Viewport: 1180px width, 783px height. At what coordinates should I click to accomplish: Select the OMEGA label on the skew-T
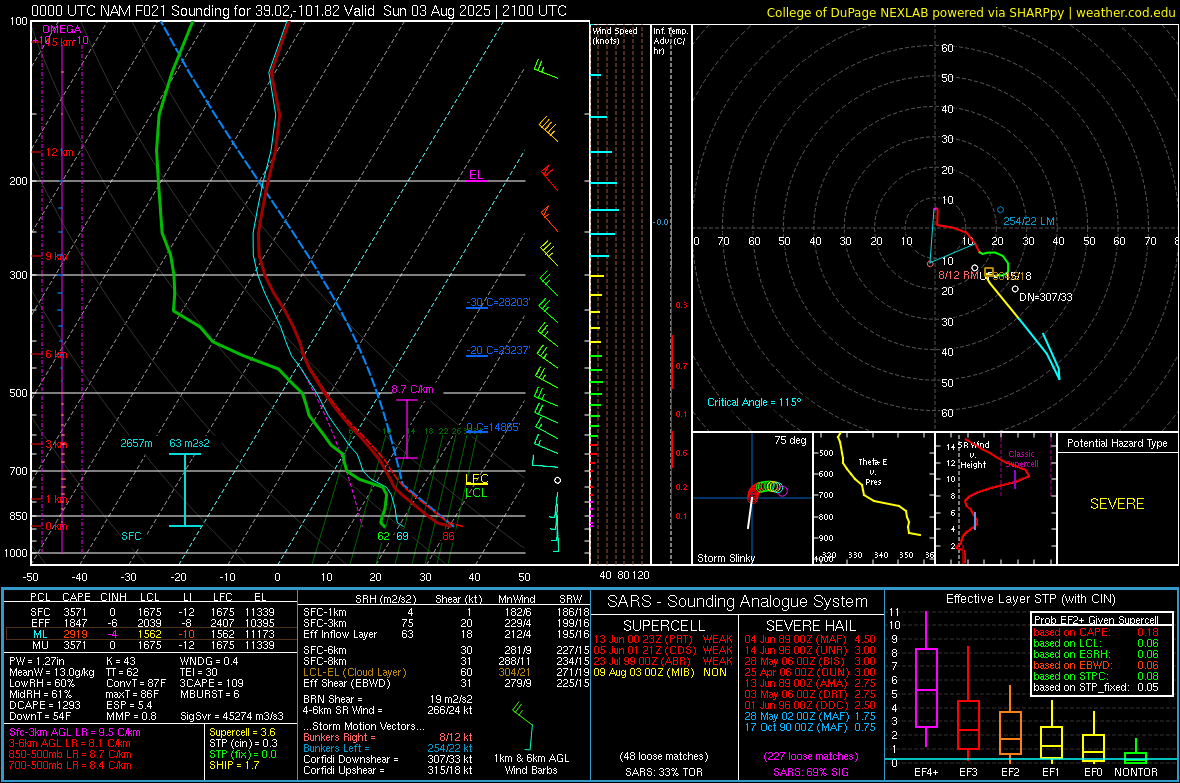tap(61, 29)
